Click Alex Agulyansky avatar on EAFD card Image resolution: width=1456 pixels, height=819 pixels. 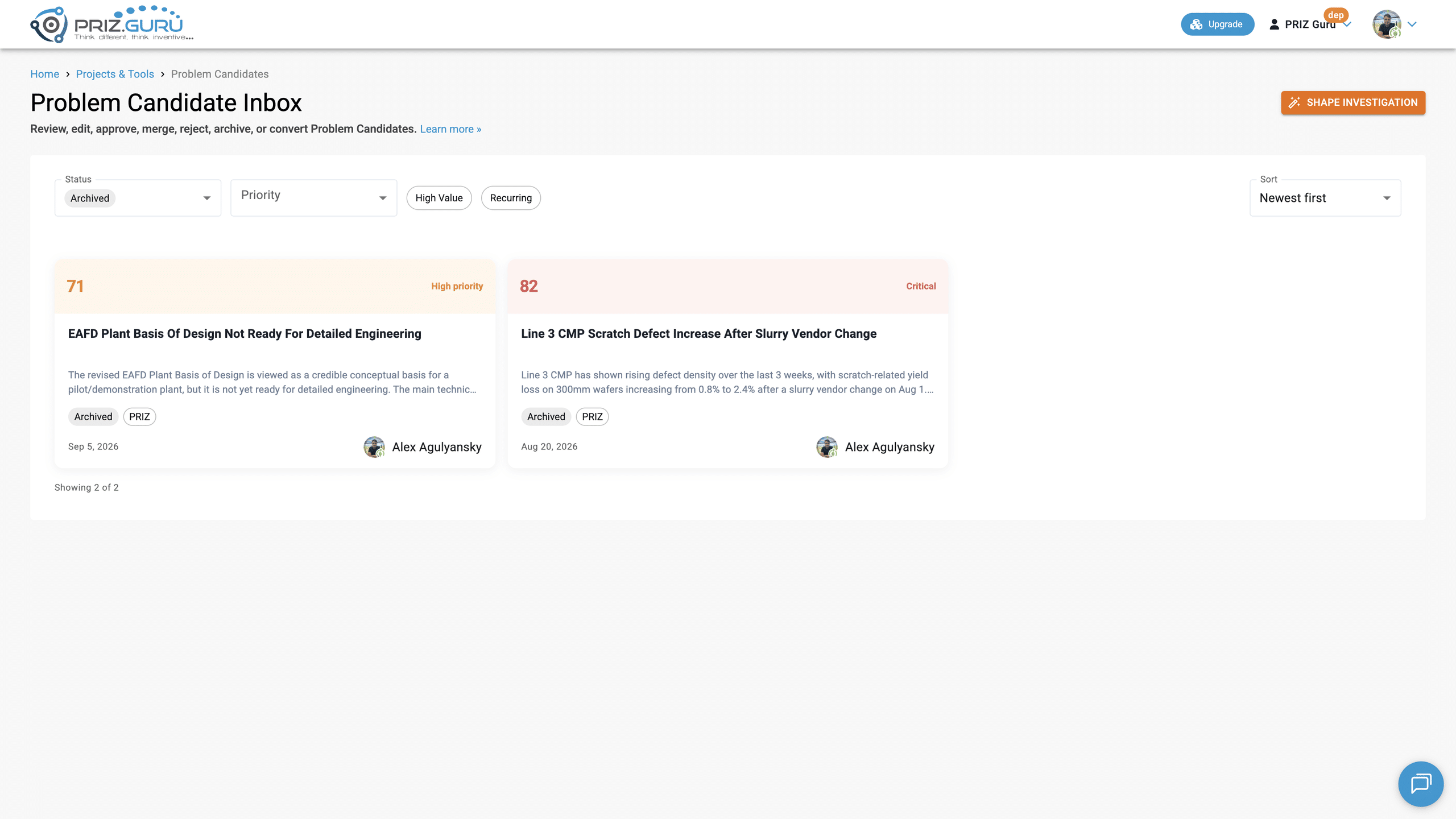374,447
